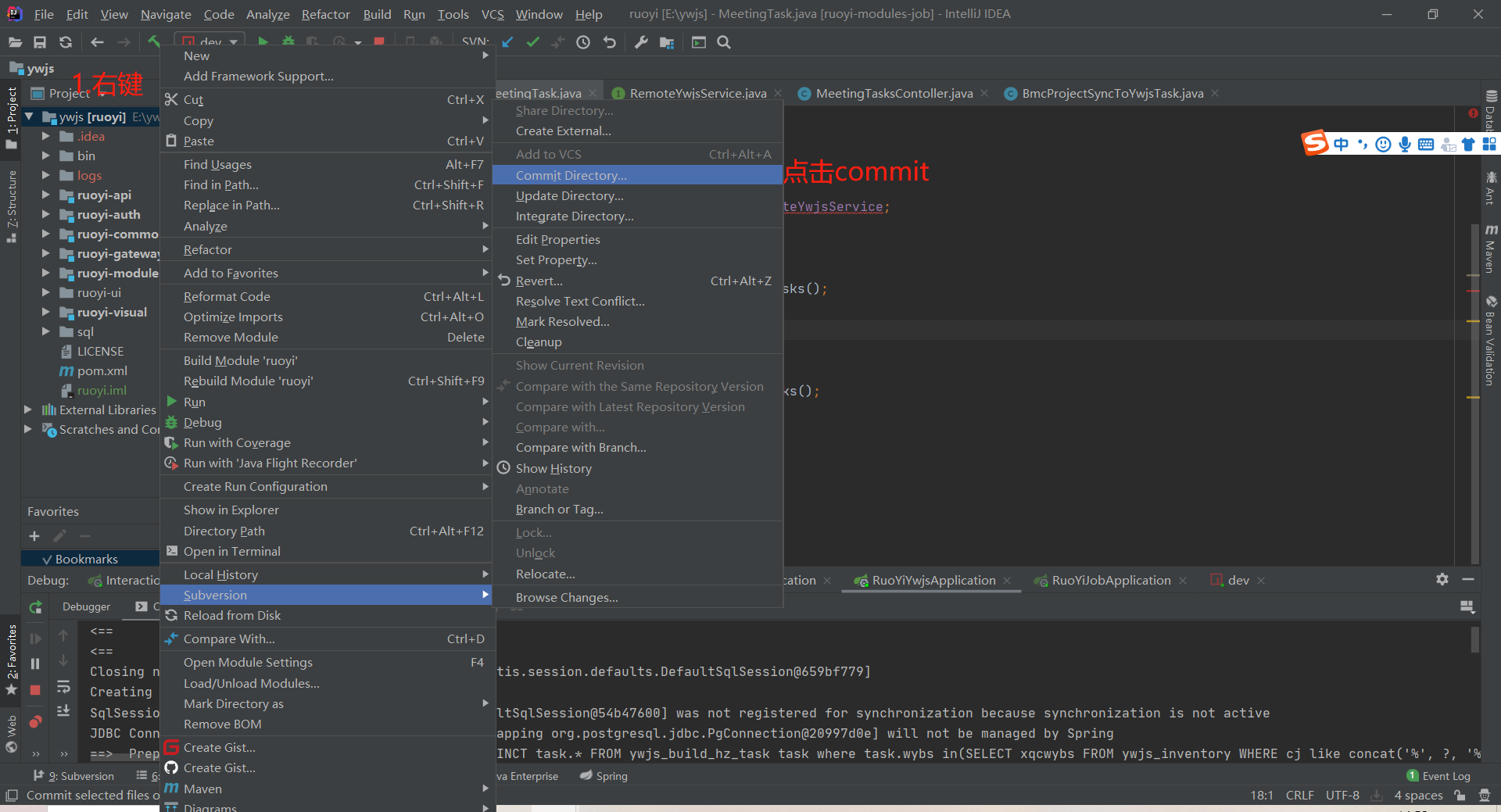The image size is (1501, 812).
Task: Open Project Structure from the toolbar
Action: (667, 42)
